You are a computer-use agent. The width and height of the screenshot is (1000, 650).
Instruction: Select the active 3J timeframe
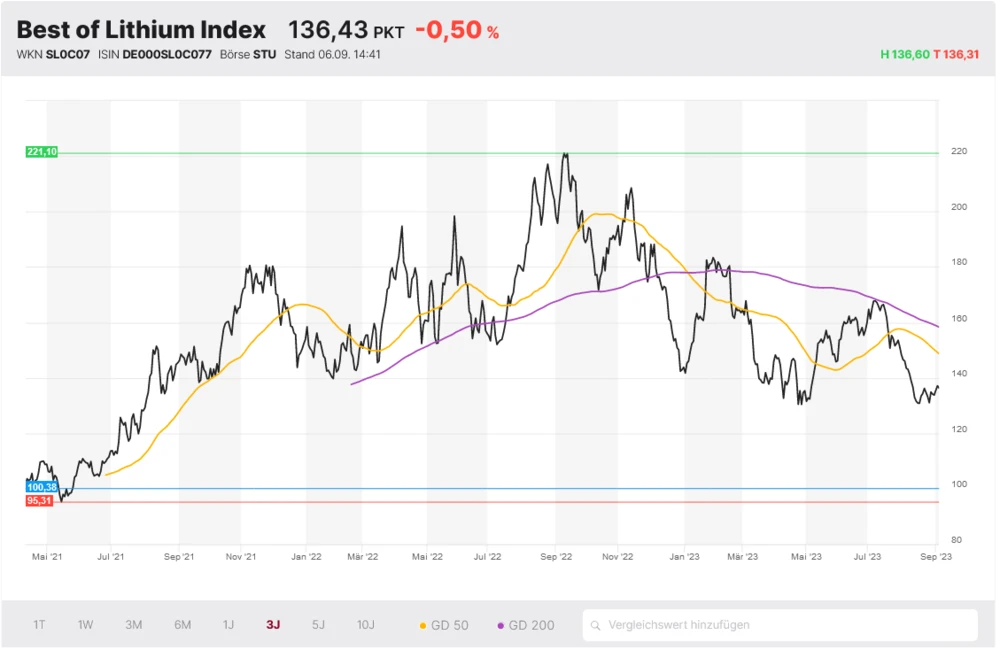point(273,625)
